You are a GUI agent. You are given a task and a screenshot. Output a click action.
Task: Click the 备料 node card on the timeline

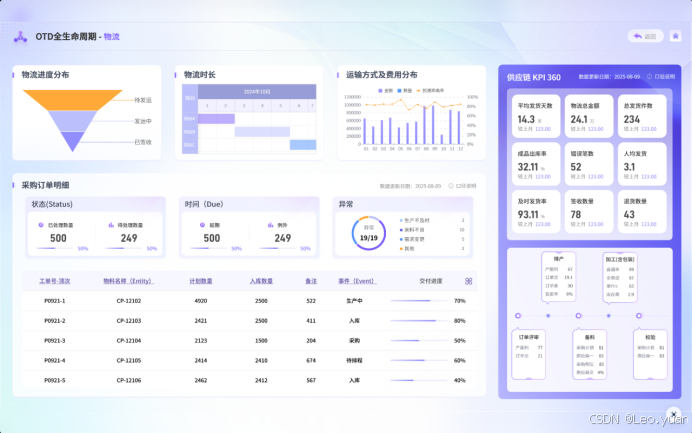(x=589, y=354)
